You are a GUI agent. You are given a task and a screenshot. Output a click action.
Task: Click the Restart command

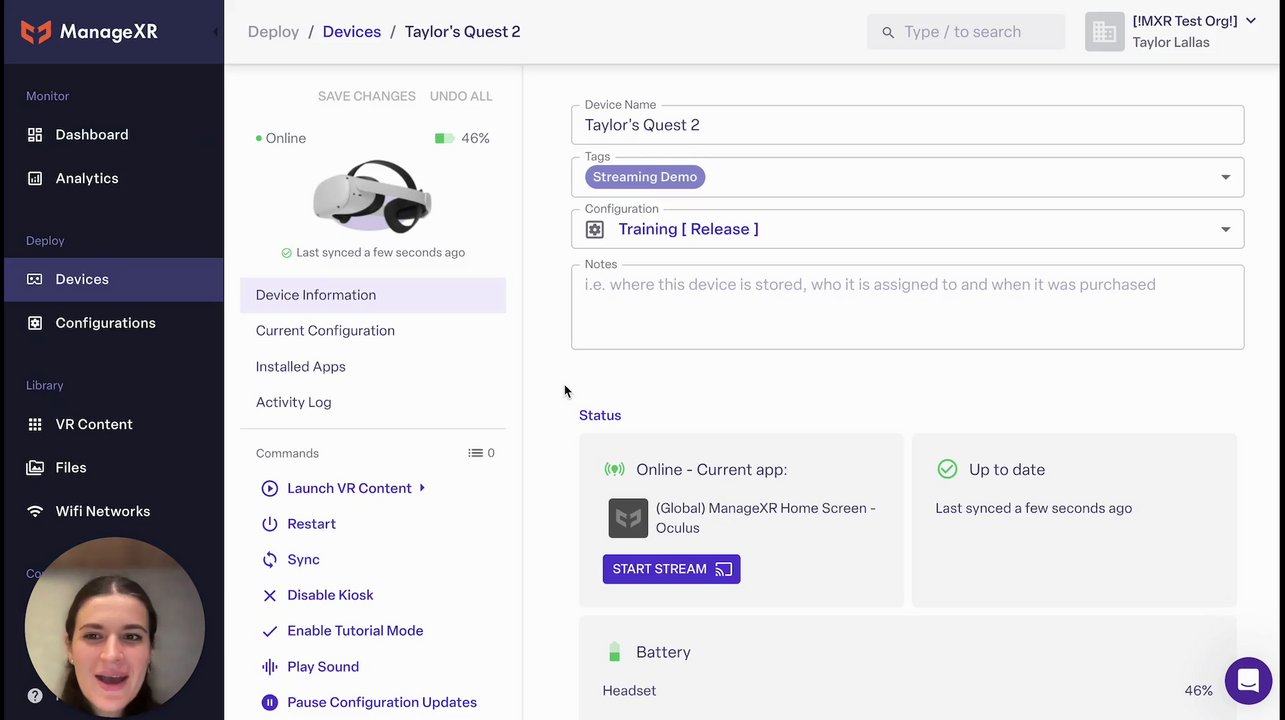311,524
